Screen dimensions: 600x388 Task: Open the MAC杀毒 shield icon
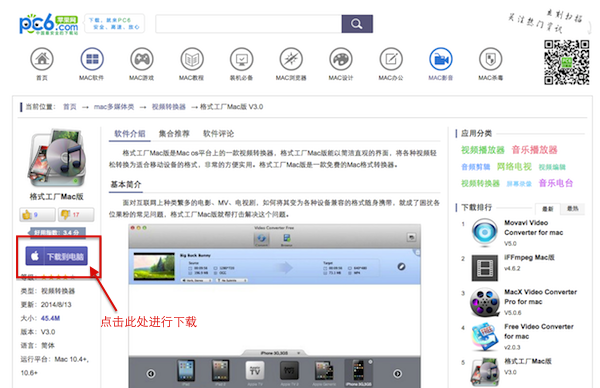coord(491,59)
